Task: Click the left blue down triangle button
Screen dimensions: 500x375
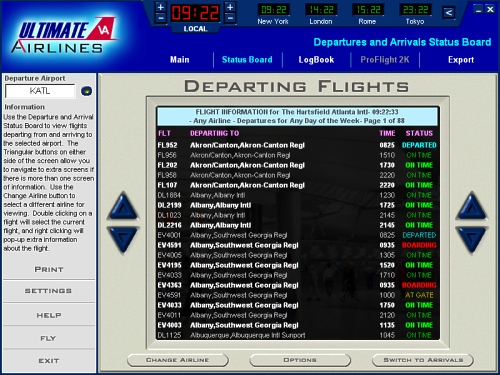Action: [x=124, y=239]
